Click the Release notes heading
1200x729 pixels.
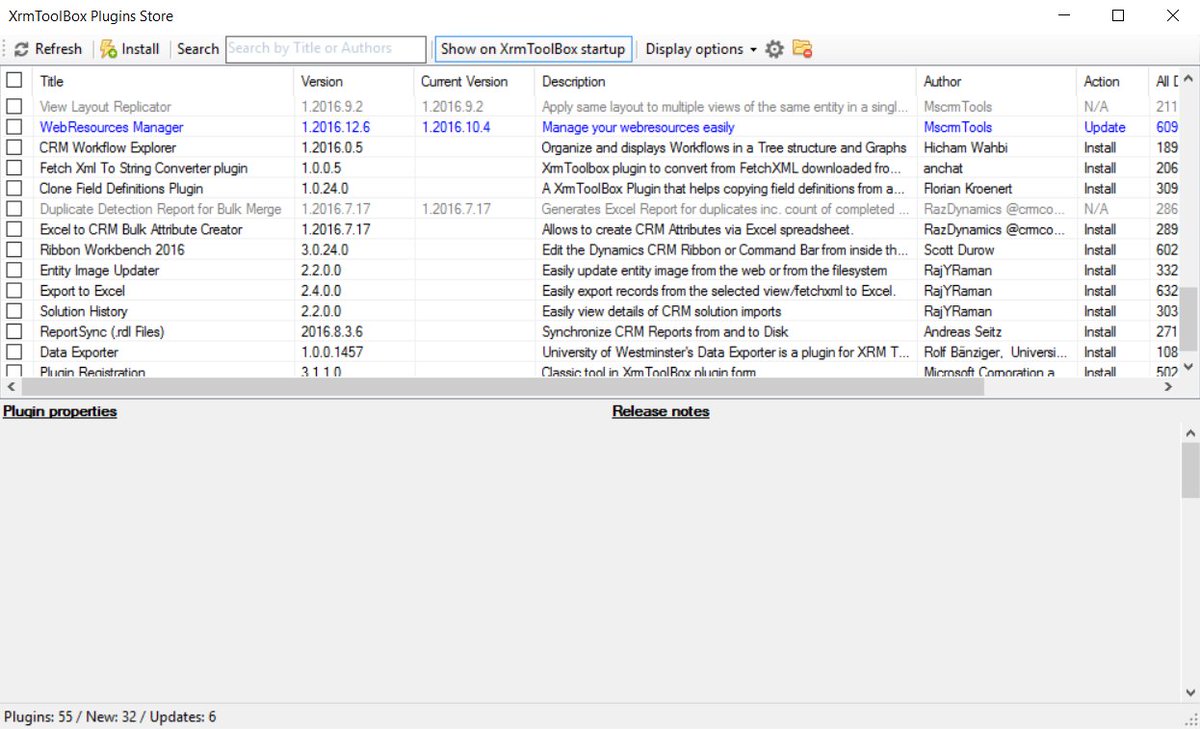(661, 411)
